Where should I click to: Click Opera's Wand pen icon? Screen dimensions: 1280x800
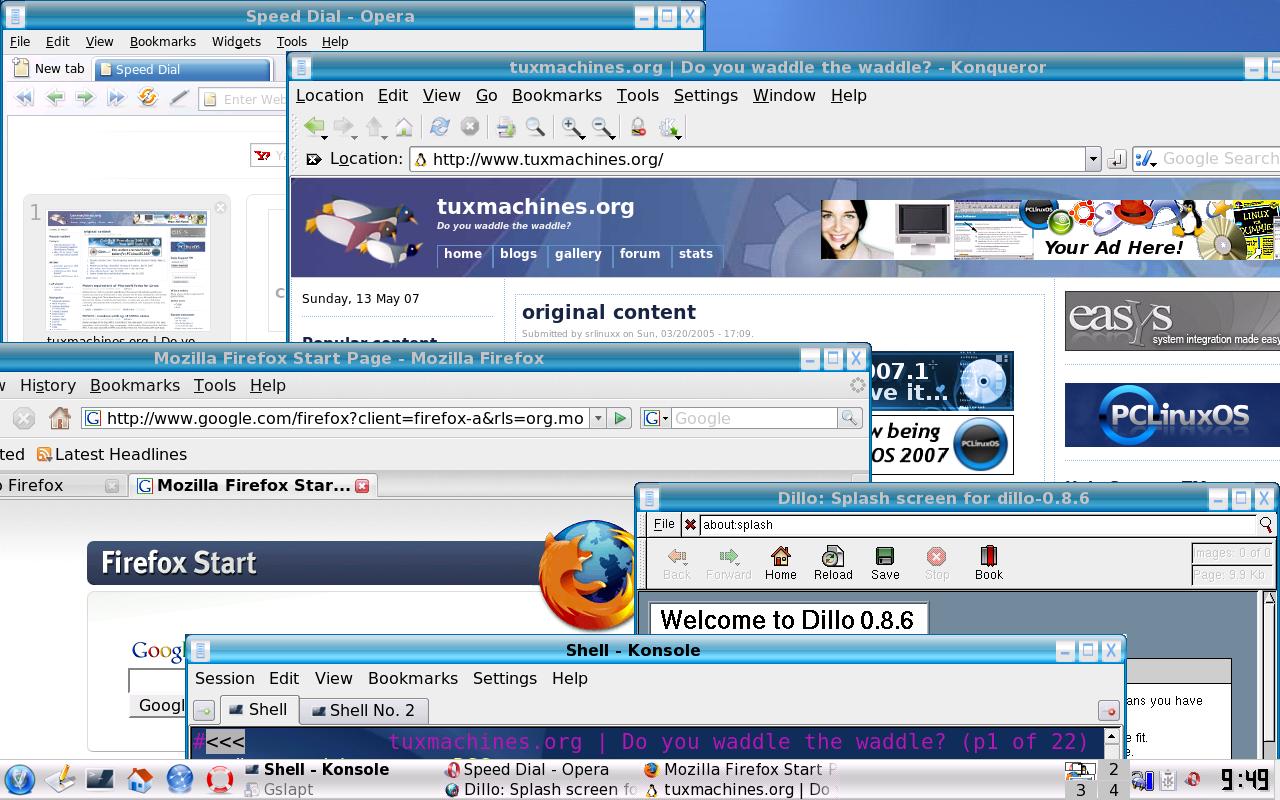(x=179, y=98)
